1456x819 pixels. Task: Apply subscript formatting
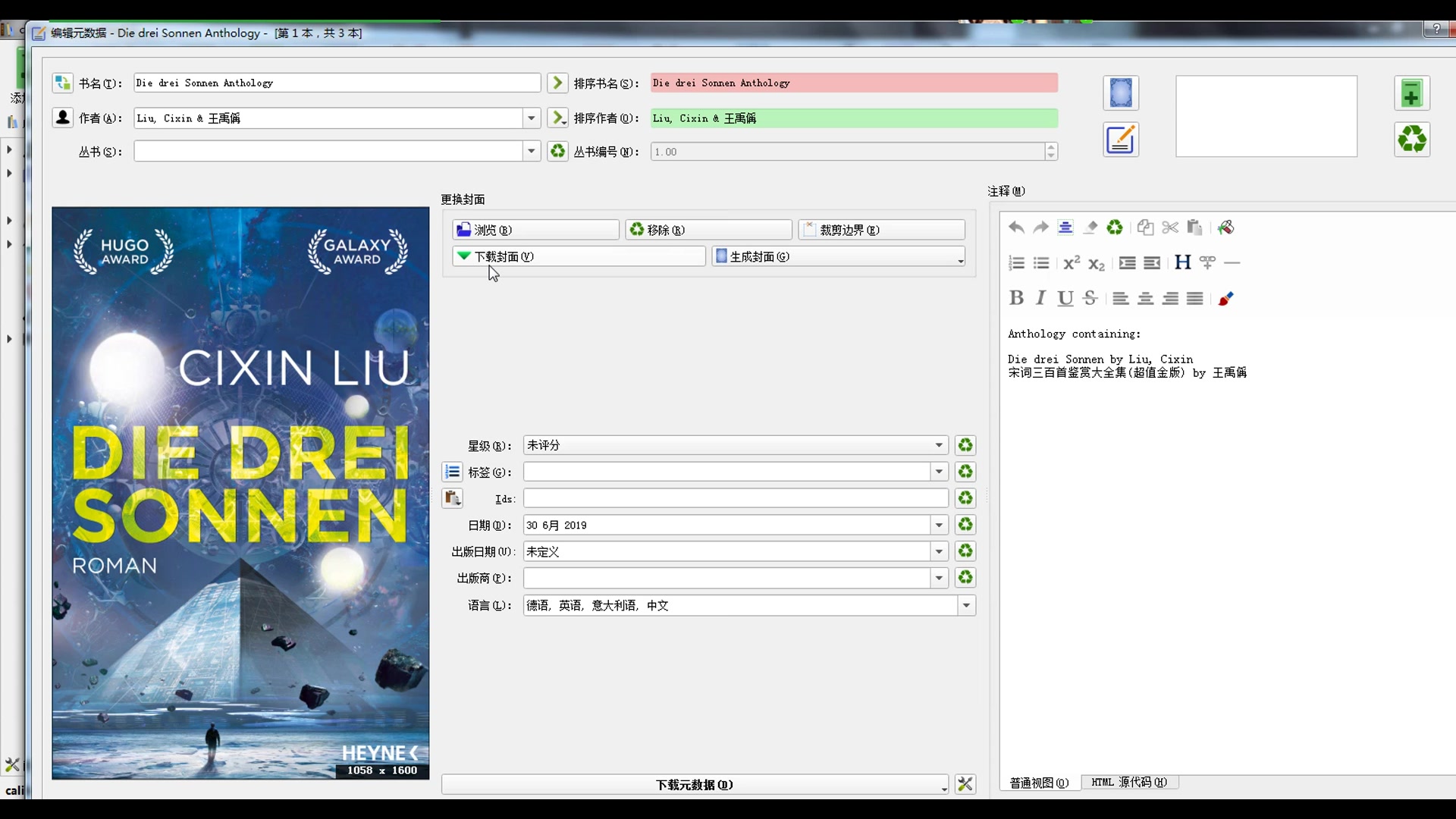point(1097,263)
